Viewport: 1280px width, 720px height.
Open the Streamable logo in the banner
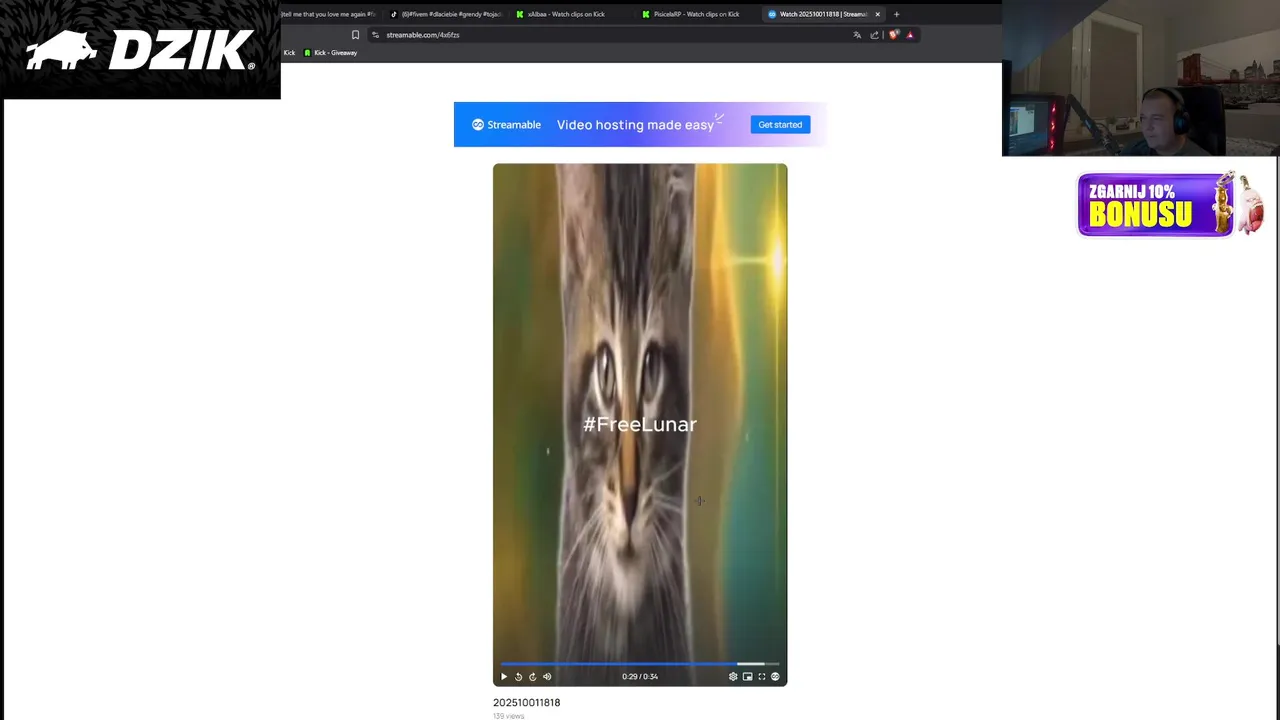506,125
